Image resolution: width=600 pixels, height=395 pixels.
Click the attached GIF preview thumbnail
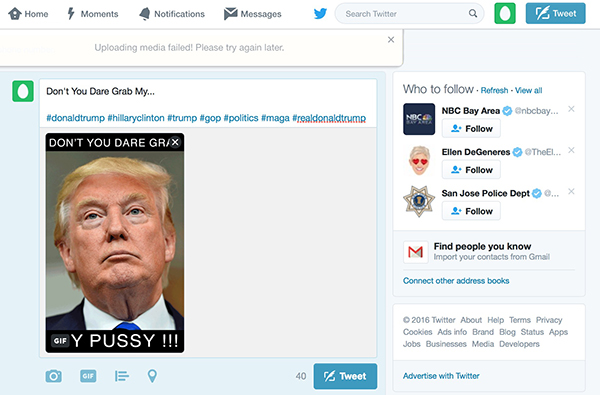[115, 243]
